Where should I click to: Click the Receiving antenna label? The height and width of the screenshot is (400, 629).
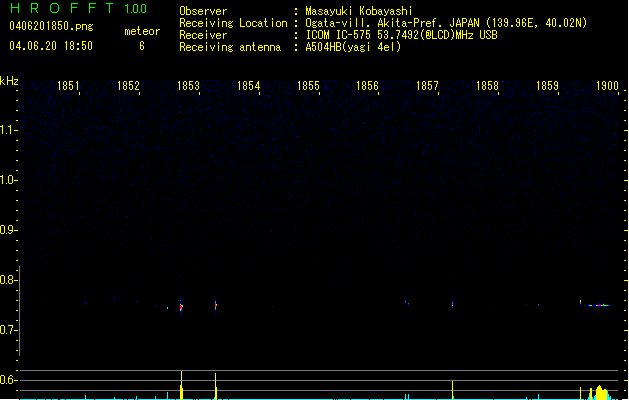click(230, 47)
